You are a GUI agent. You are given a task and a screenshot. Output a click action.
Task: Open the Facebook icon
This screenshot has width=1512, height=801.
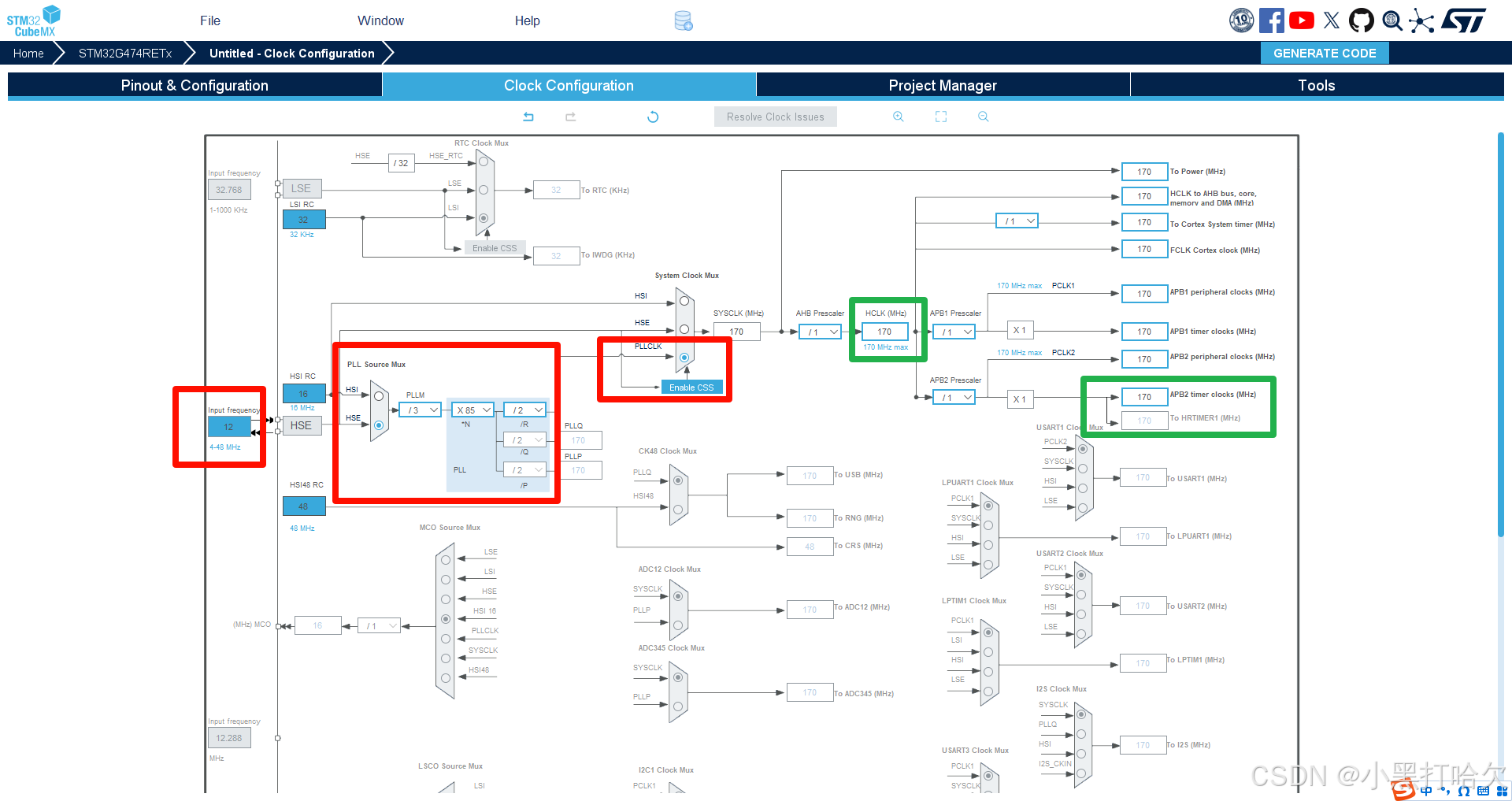coord(1272,20)
